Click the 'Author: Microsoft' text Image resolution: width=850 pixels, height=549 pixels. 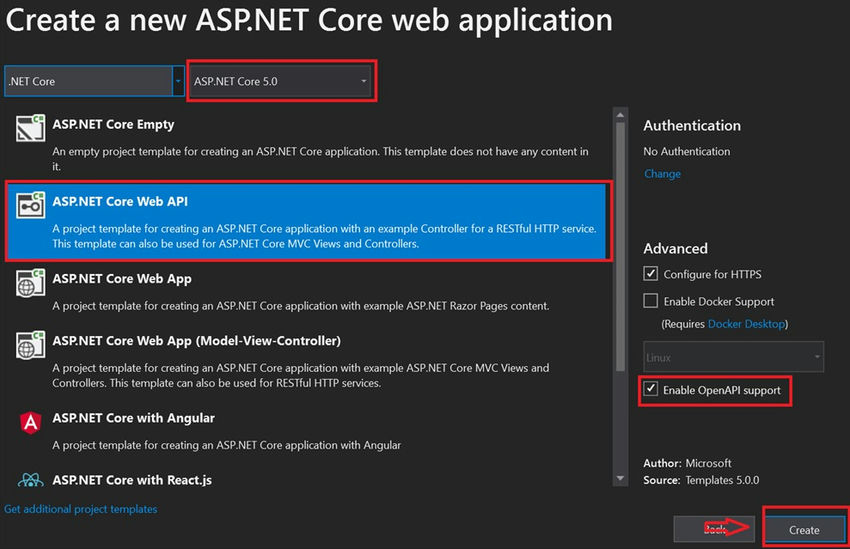point(687,463)
